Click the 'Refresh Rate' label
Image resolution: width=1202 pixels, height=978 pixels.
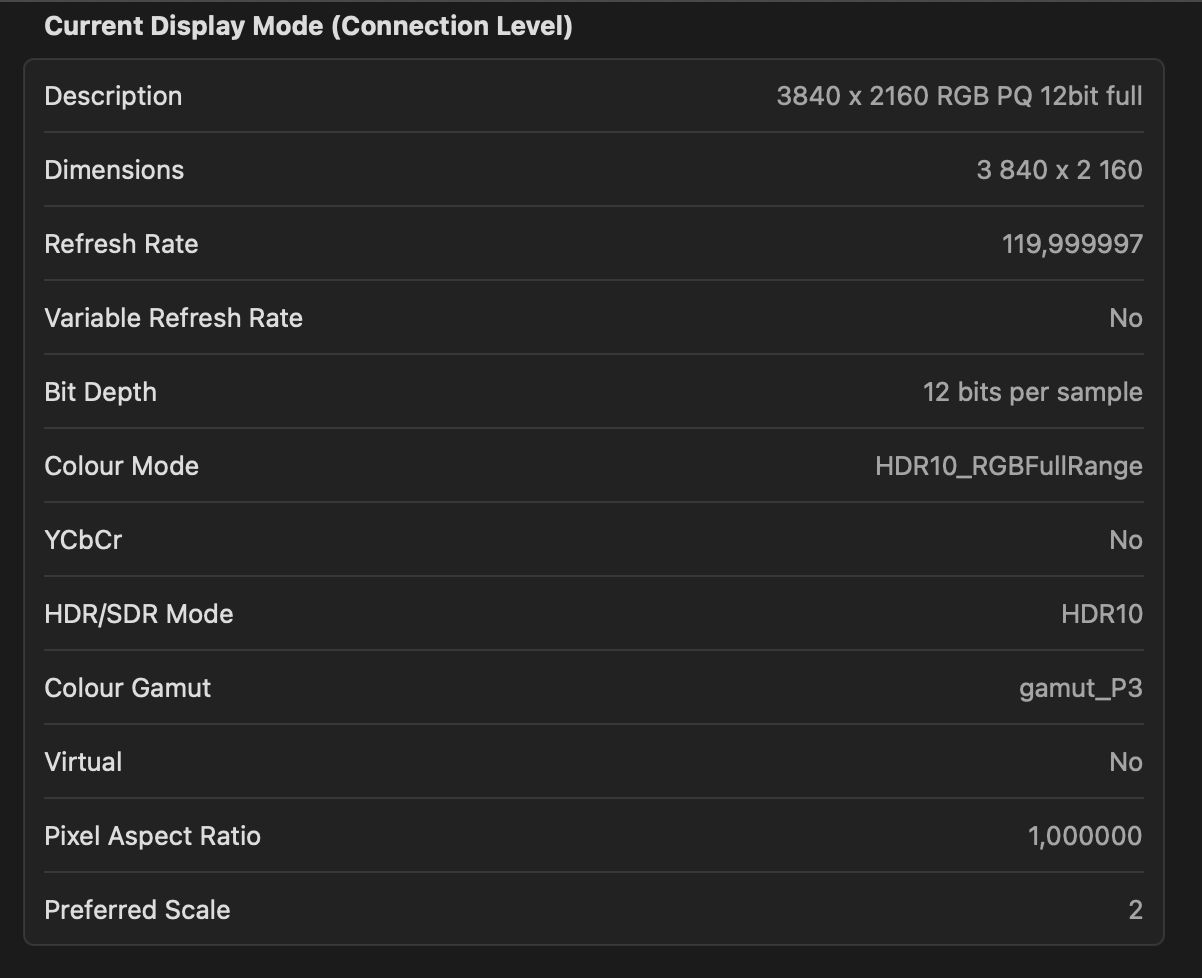121,244
